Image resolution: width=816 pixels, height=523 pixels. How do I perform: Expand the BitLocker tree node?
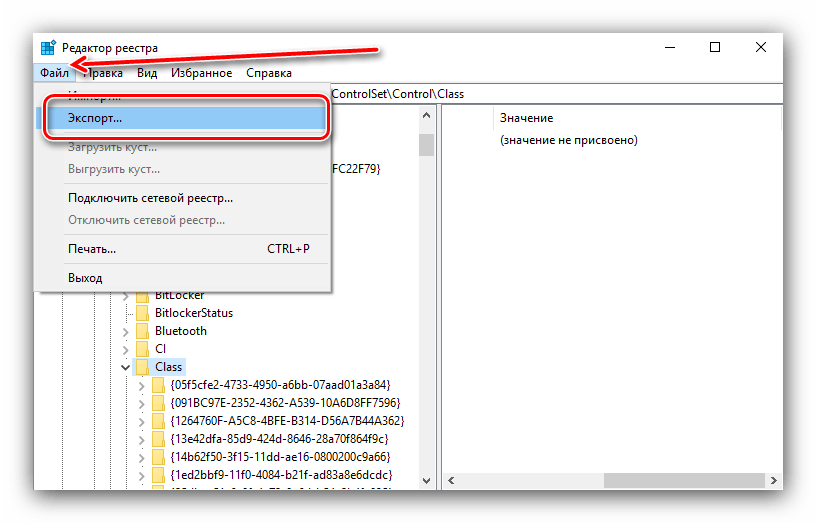pos(125,295)
